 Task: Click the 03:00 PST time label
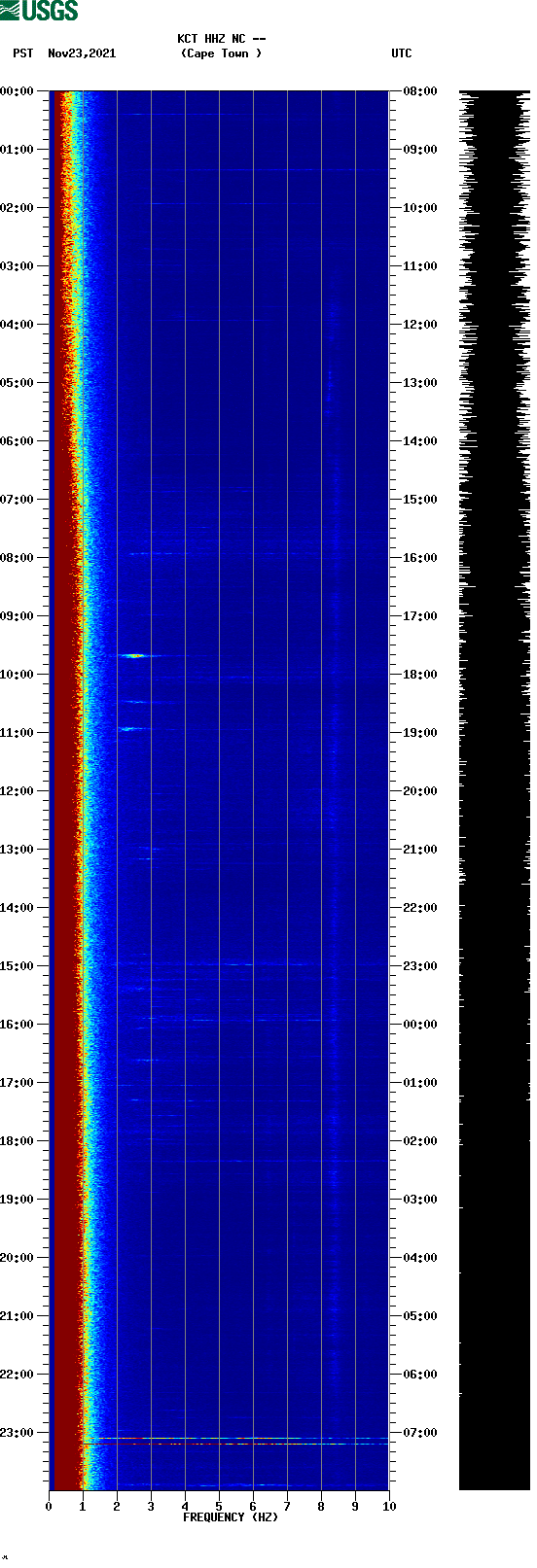click(x=18, y=266)
